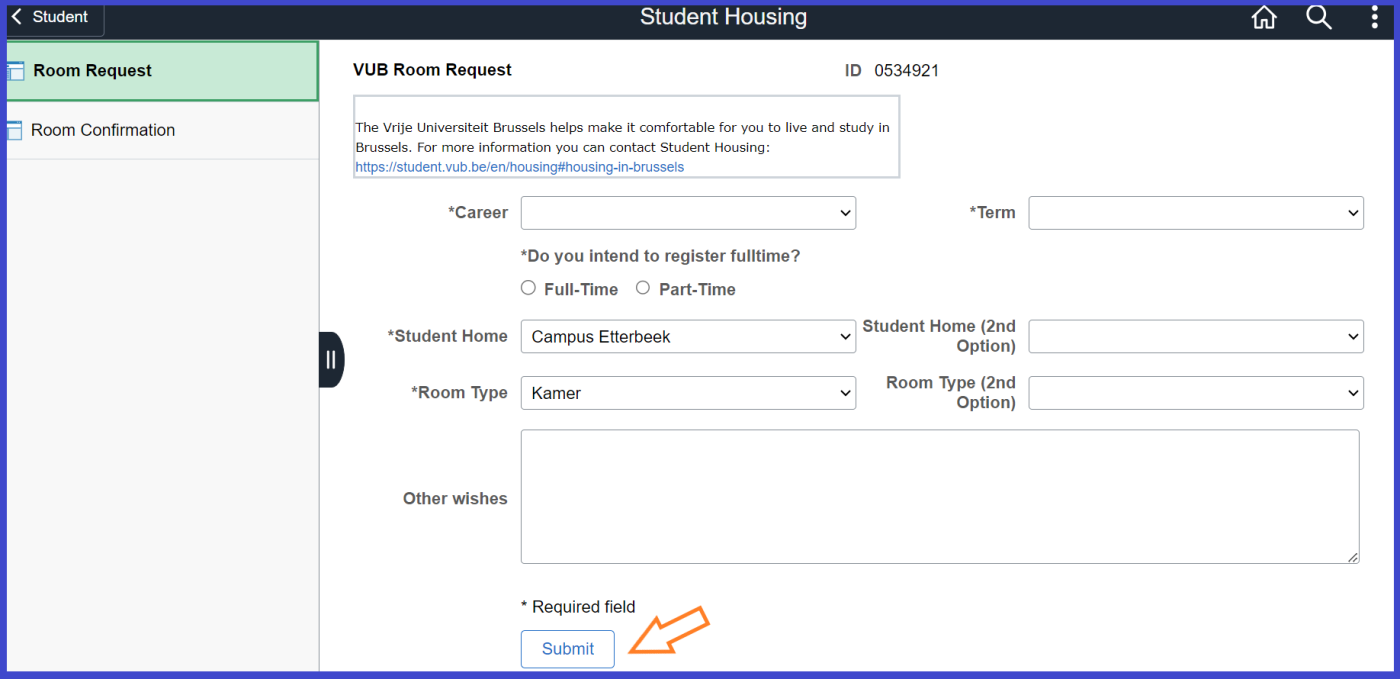Open Room Type (2nd Option) dropdown
Viewport: 1400px width, 679px height.
point(1196,393)
